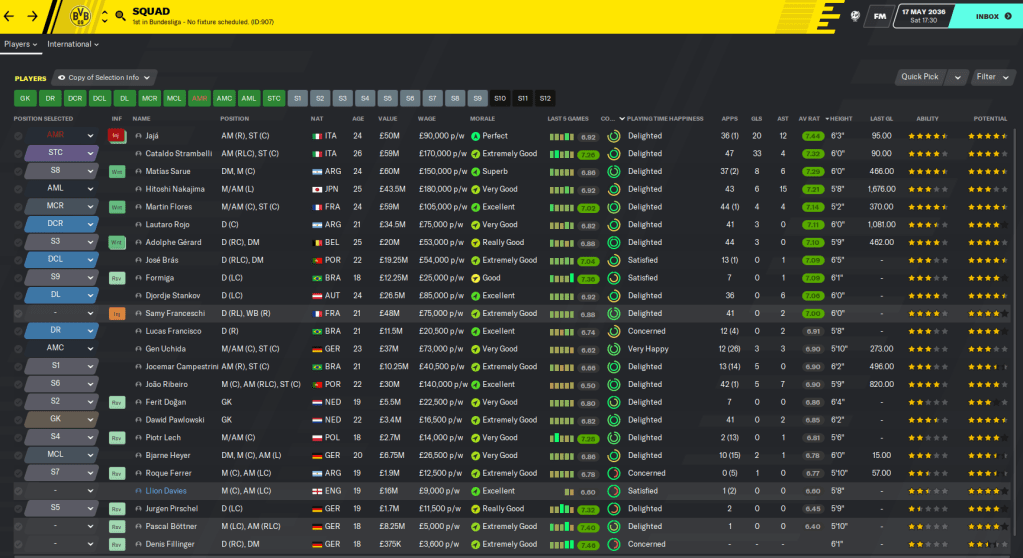The image size is (1023, 558).
Task: Click the Quick Pick button
Action: coord(920,77)
